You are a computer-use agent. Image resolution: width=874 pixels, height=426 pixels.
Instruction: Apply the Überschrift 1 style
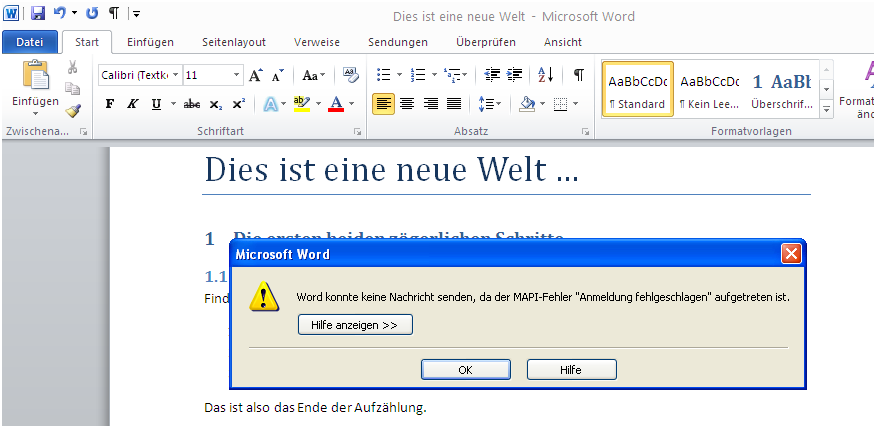[x=781, y=89]
